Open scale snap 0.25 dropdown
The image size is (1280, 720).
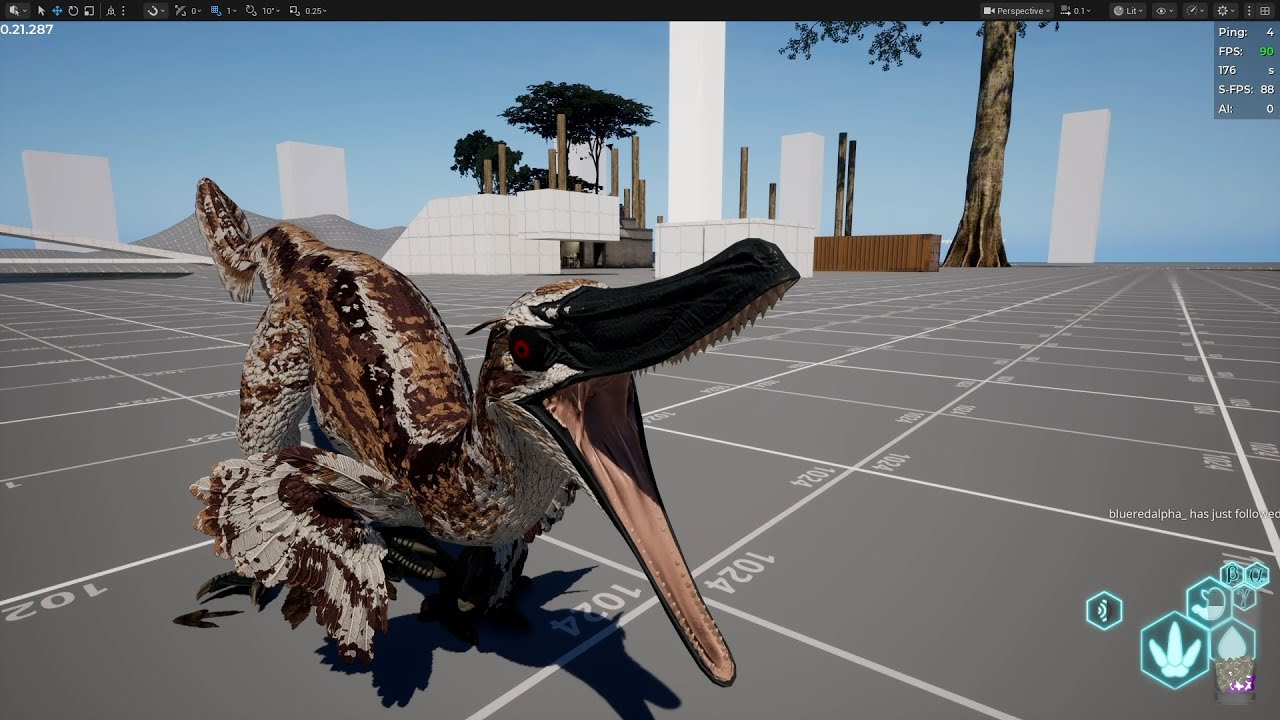point(316,10)
